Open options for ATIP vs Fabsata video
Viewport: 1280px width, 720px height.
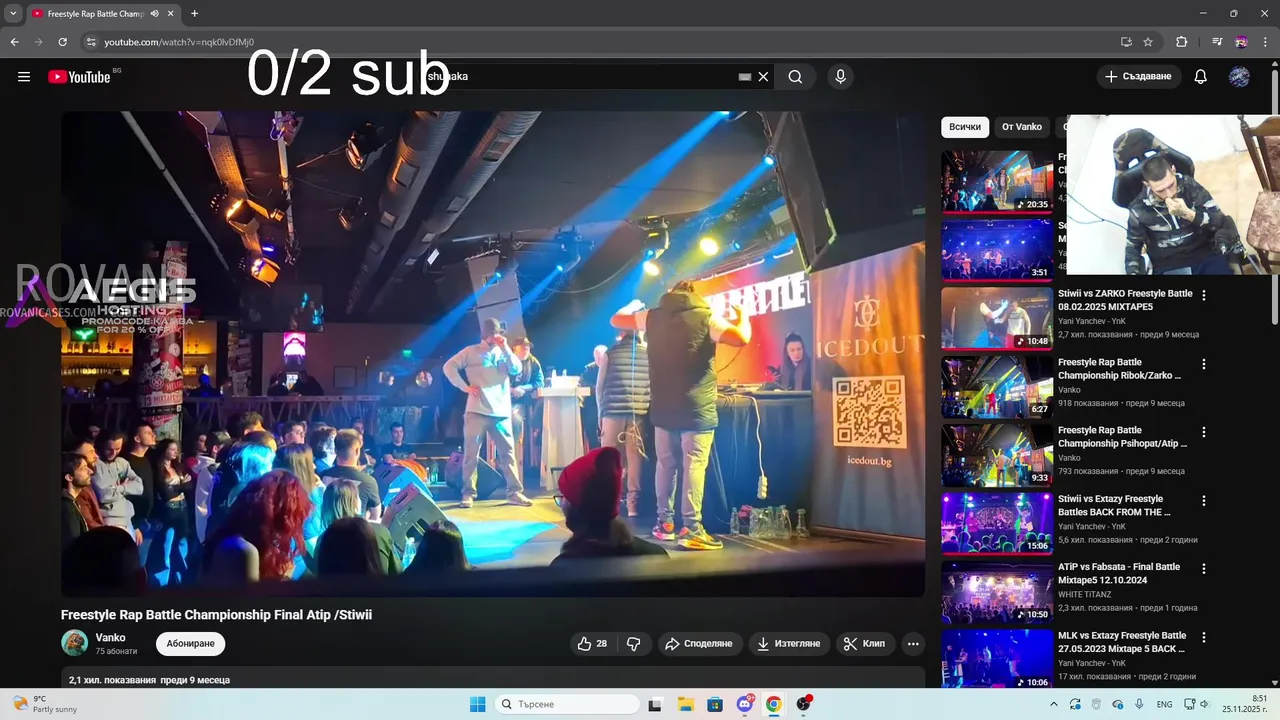[x=1204, y=569]
